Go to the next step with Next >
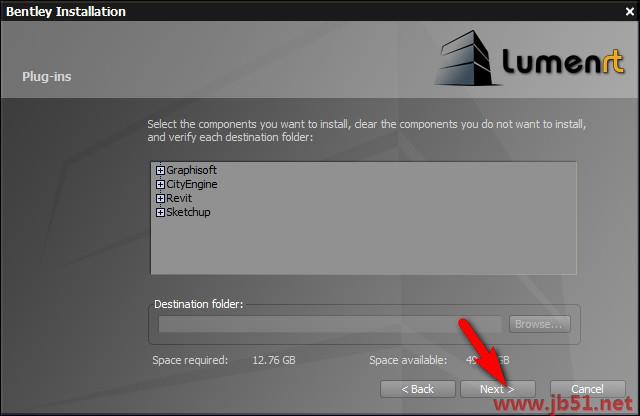The width and height of the screenshot is (640, 416). pyautogui.click(x=498, y=389)
